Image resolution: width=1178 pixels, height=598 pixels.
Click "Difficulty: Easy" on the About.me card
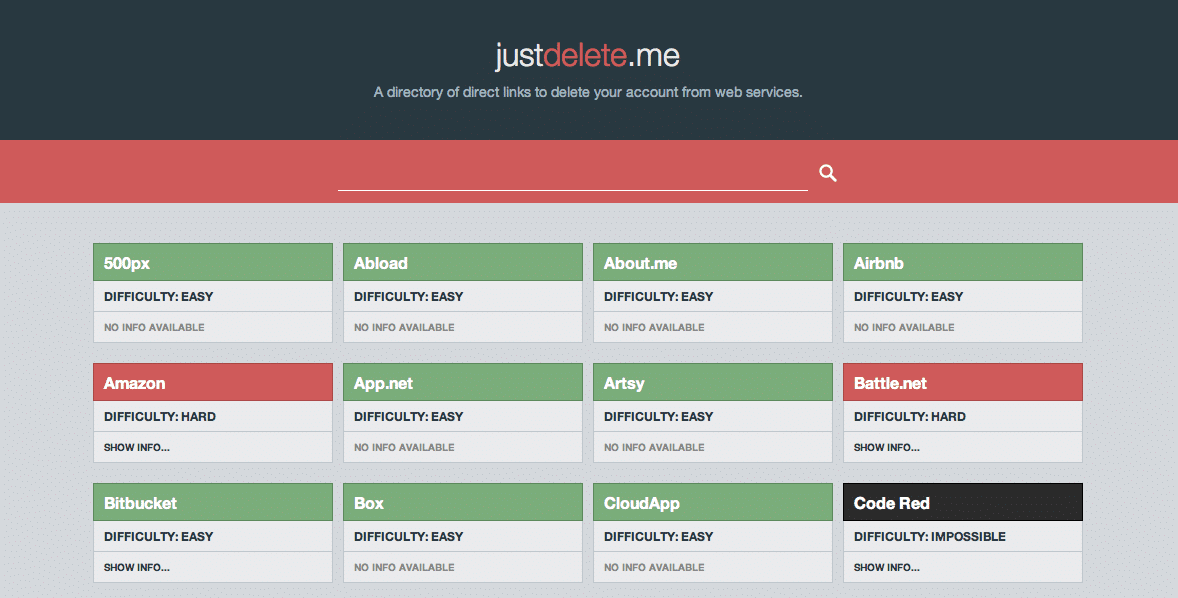coord(659,297)
